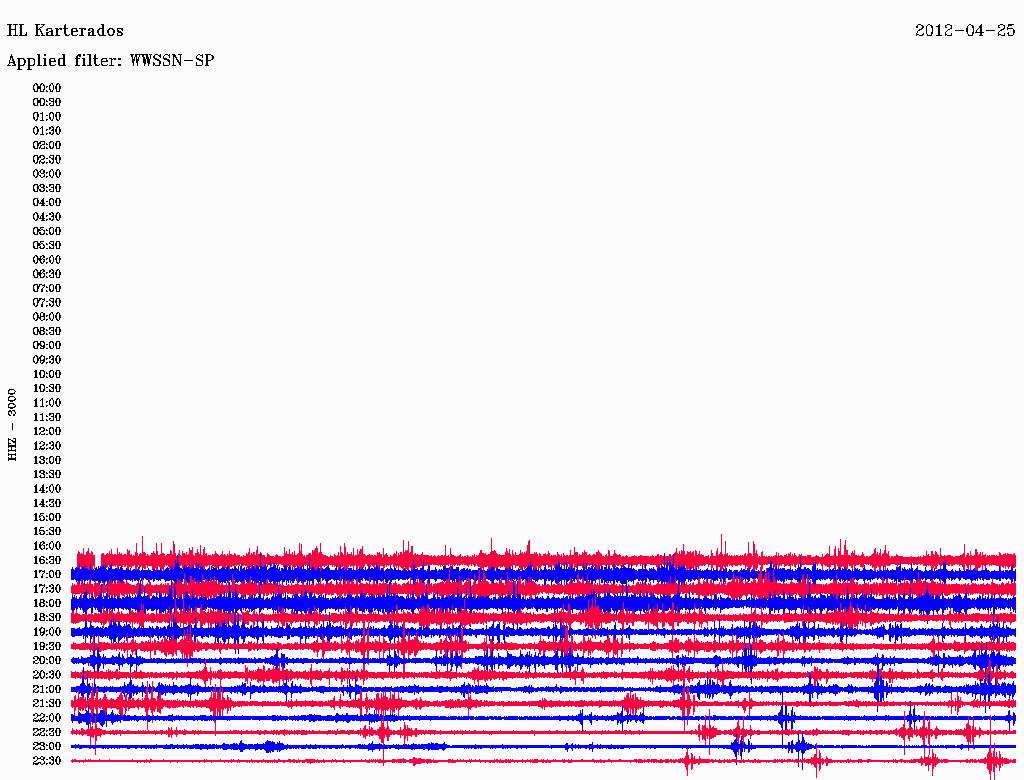Click the 10:00 time label

click(x=46, y=374)
